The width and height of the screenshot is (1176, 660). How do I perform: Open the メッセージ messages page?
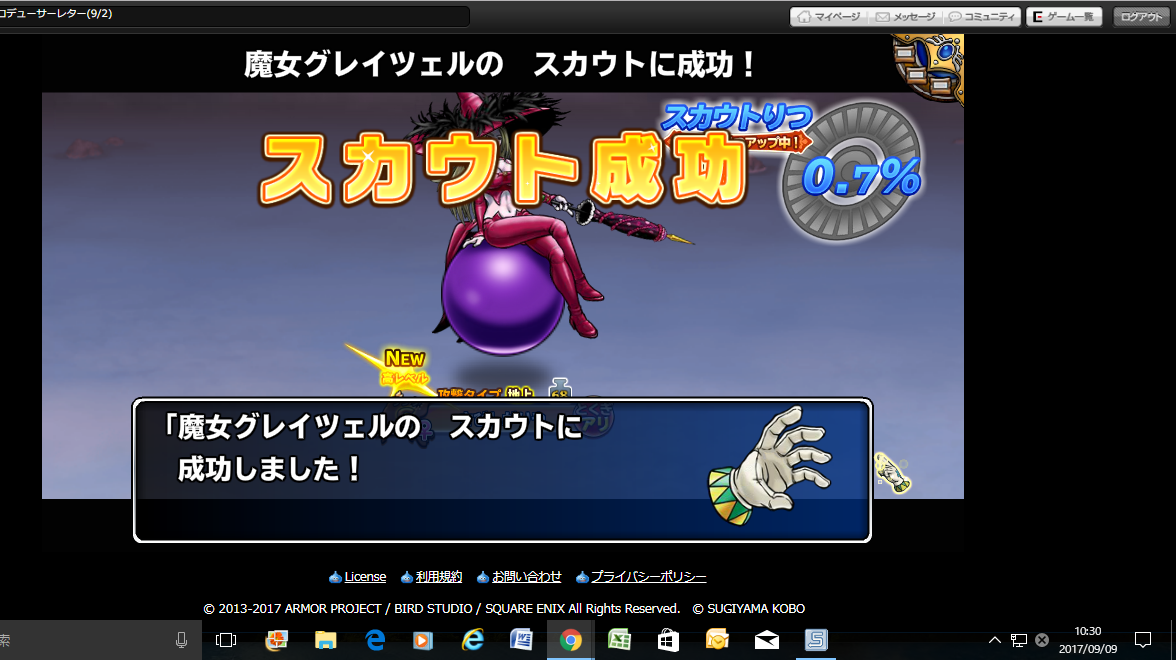point(905,17)
